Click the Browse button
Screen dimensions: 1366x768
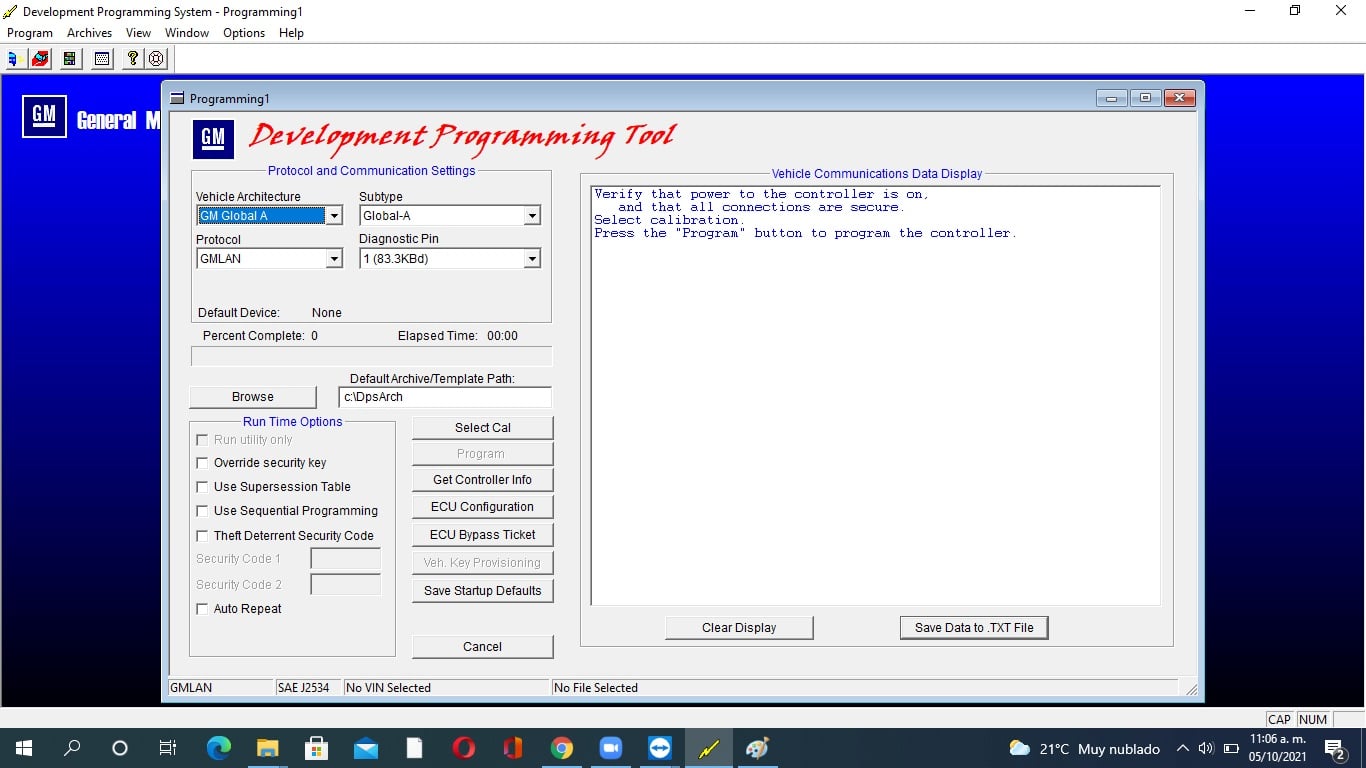pyautogui.click(x=253, y=397)
